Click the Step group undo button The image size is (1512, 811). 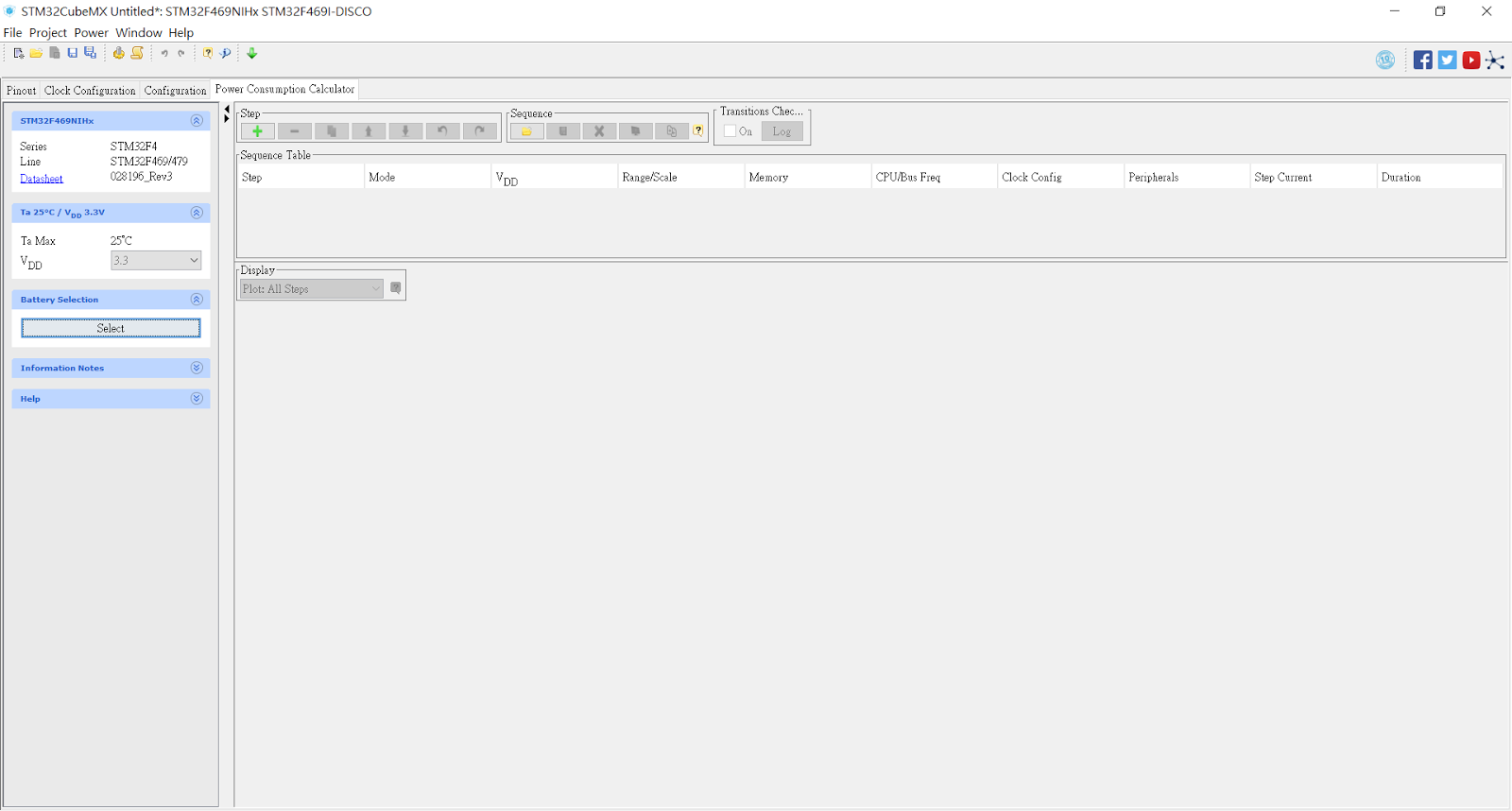(442, 131)
